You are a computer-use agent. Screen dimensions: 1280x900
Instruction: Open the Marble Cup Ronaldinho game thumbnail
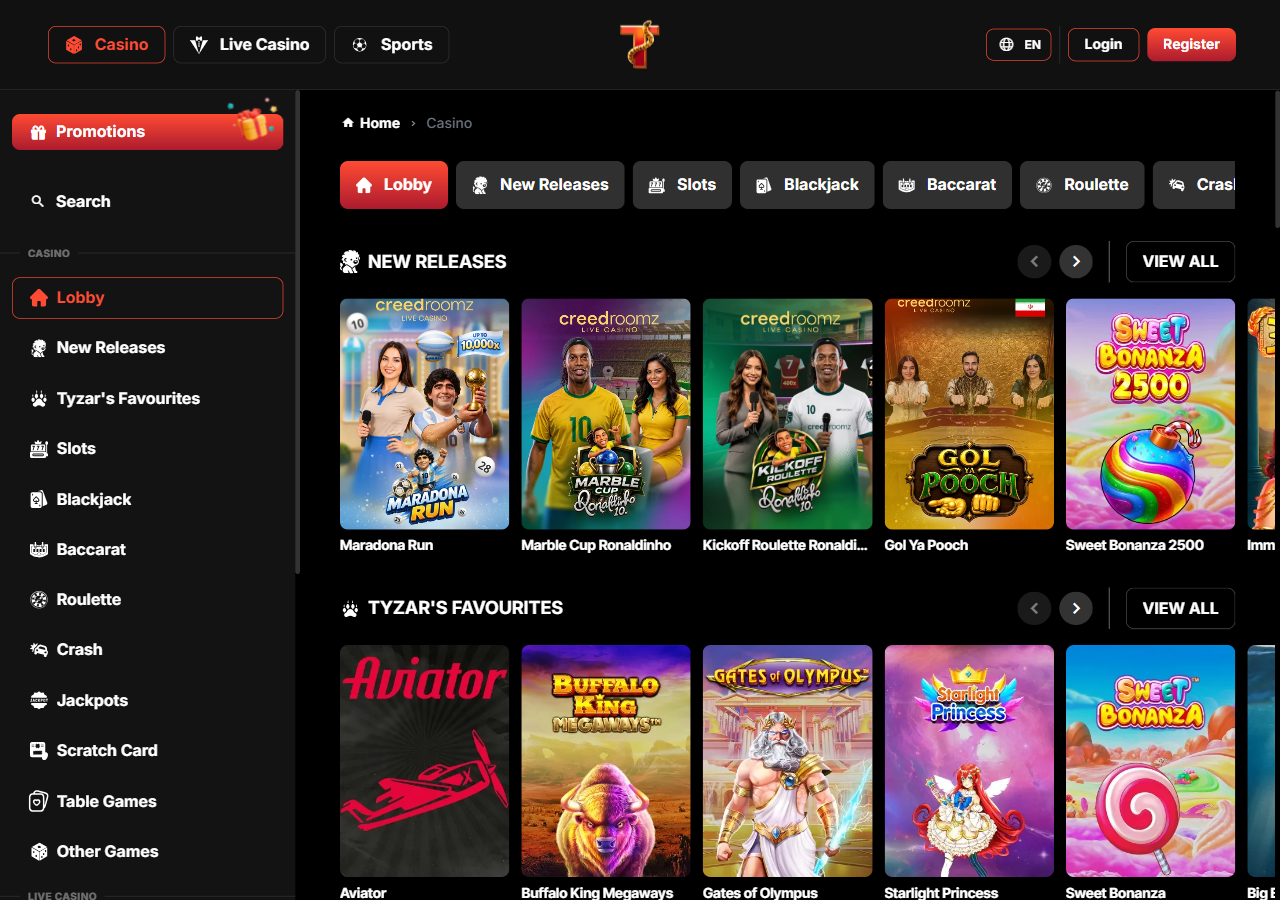tap(606, 414)
